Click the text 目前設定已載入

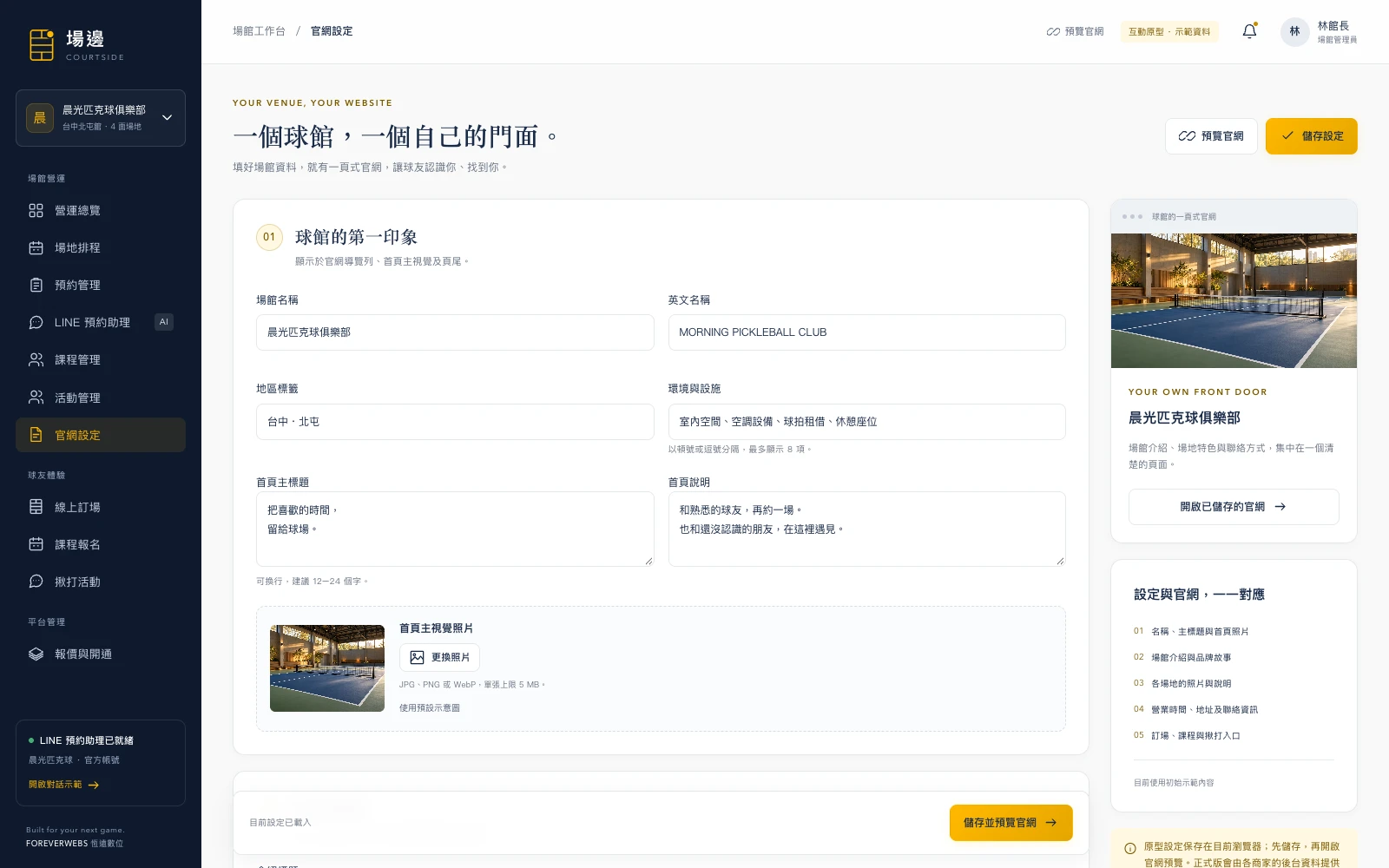click(280, 823)
